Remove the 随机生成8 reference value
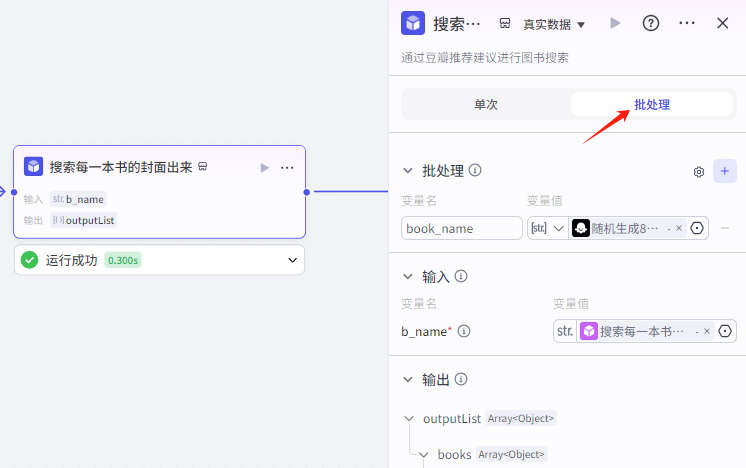This screenshot has height=468, width=746. pyautogui.click(x=679, y=228)
